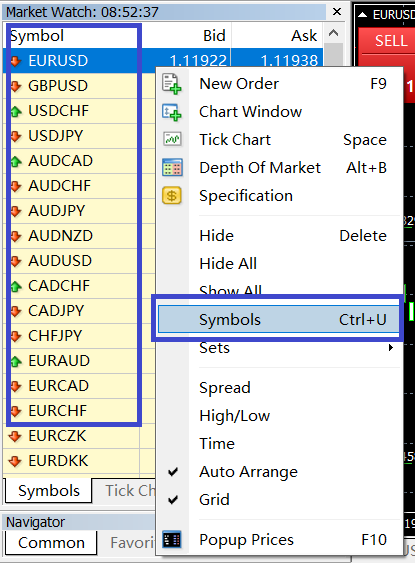Click the Navigator panel title
This screenshot has width=415, height=563.
(x=36, y=522)
